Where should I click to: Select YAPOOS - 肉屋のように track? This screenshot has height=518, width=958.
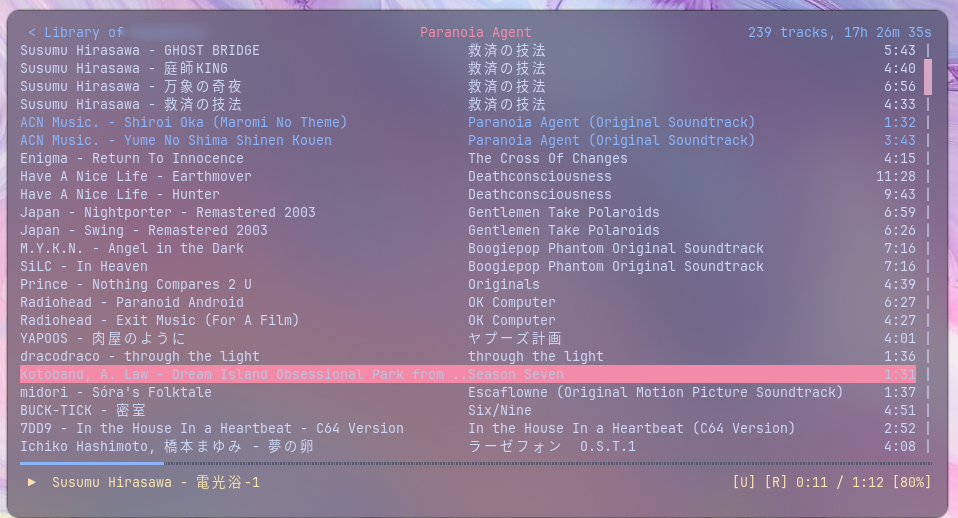[103, 338]
